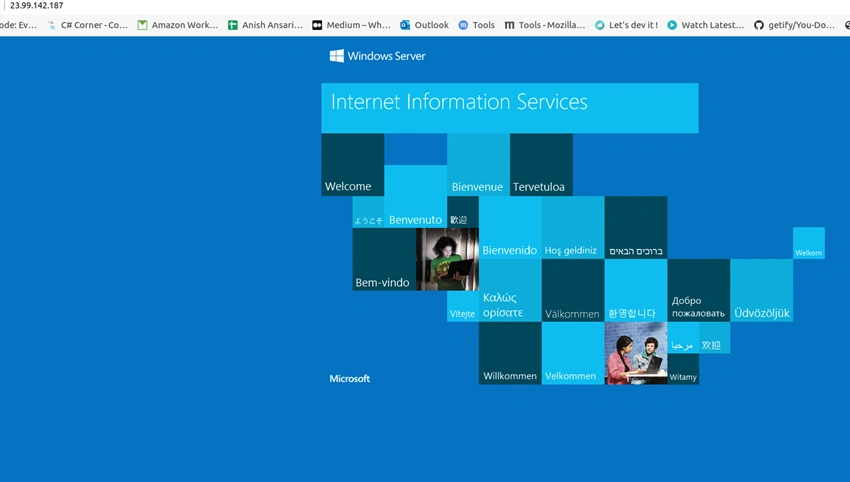Click the Arabic welcome tile

click(x=682, y=338)
